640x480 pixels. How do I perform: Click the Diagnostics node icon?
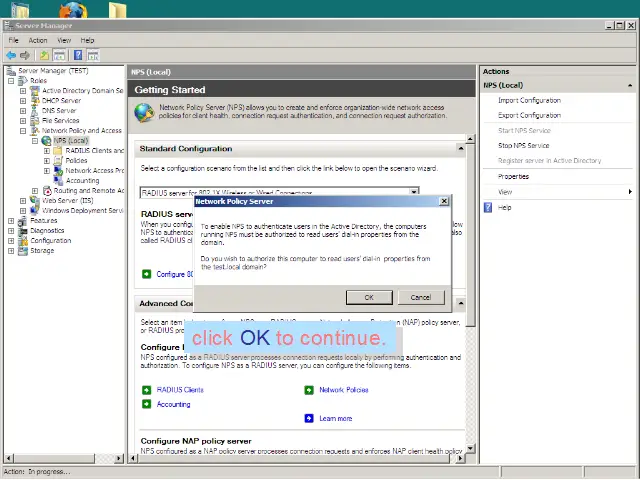tap(23, 231)
